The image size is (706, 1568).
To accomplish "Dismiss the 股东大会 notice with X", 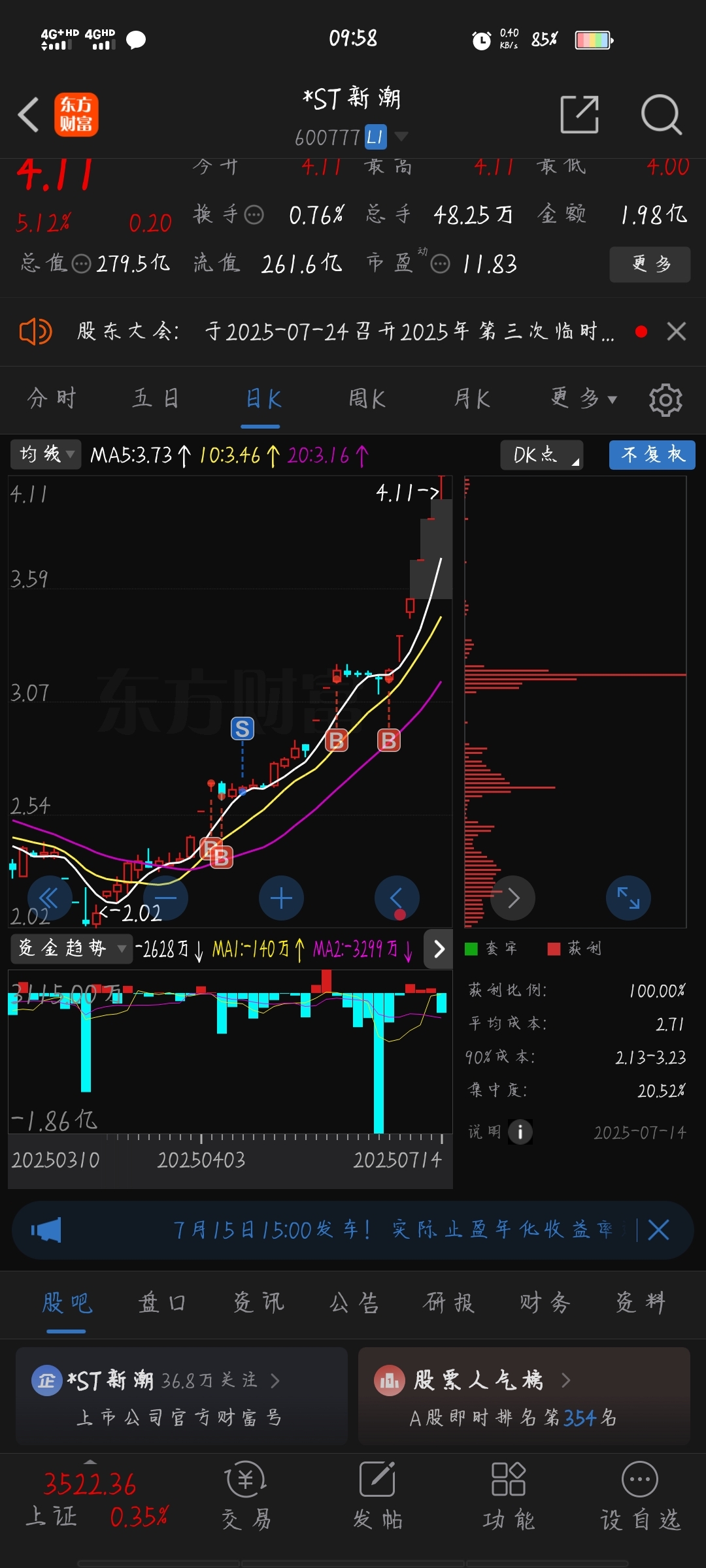I will click(x=677, y=331).
